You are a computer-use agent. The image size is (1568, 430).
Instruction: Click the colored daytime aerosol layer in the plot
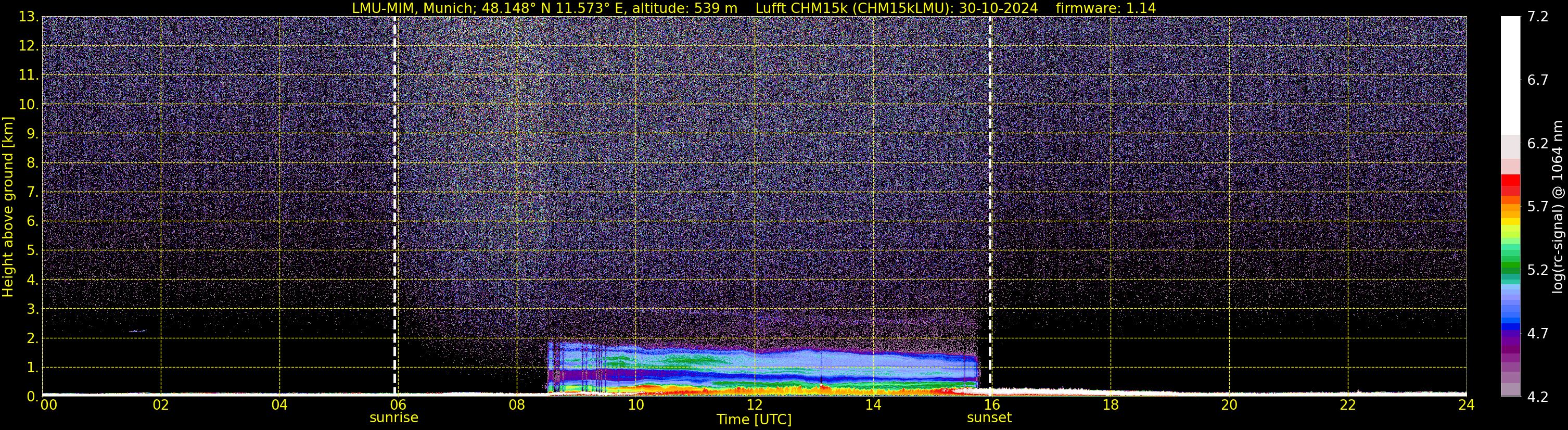(x=764, y=369)
